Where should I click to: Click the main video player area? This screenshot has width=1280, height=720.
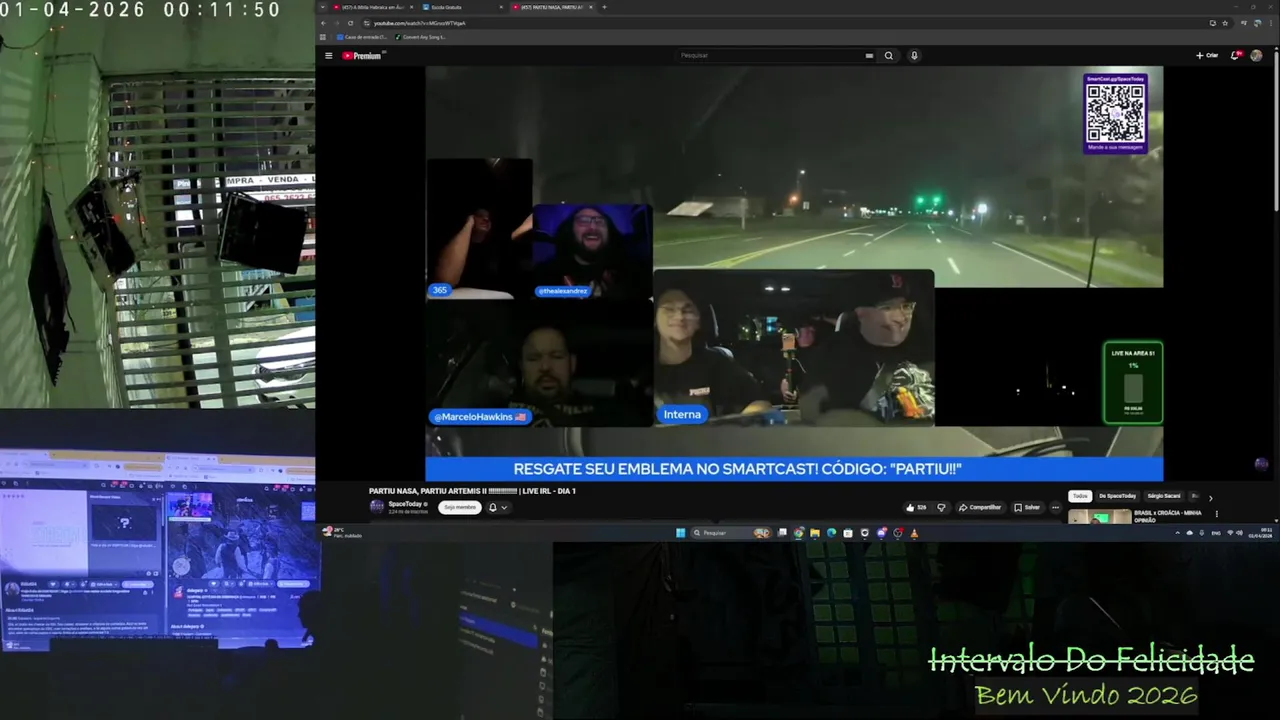click(794, 273)
